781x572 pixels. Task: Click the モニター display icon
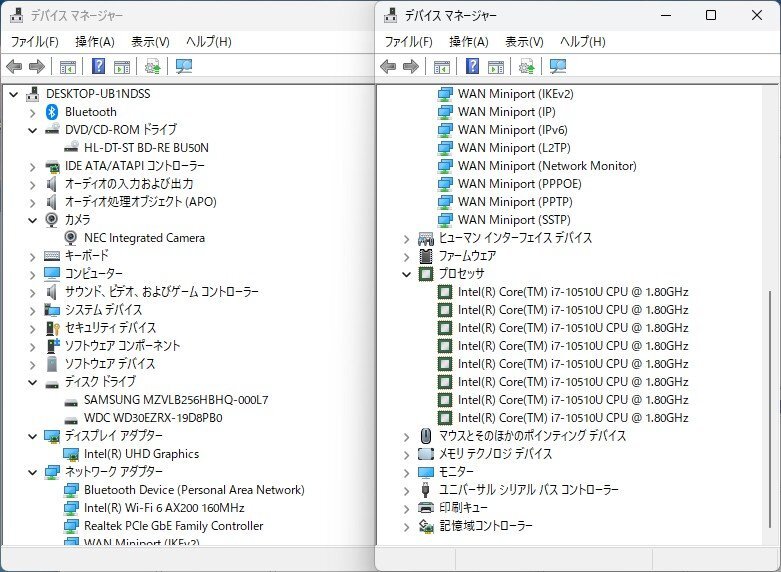coord(426,472)
